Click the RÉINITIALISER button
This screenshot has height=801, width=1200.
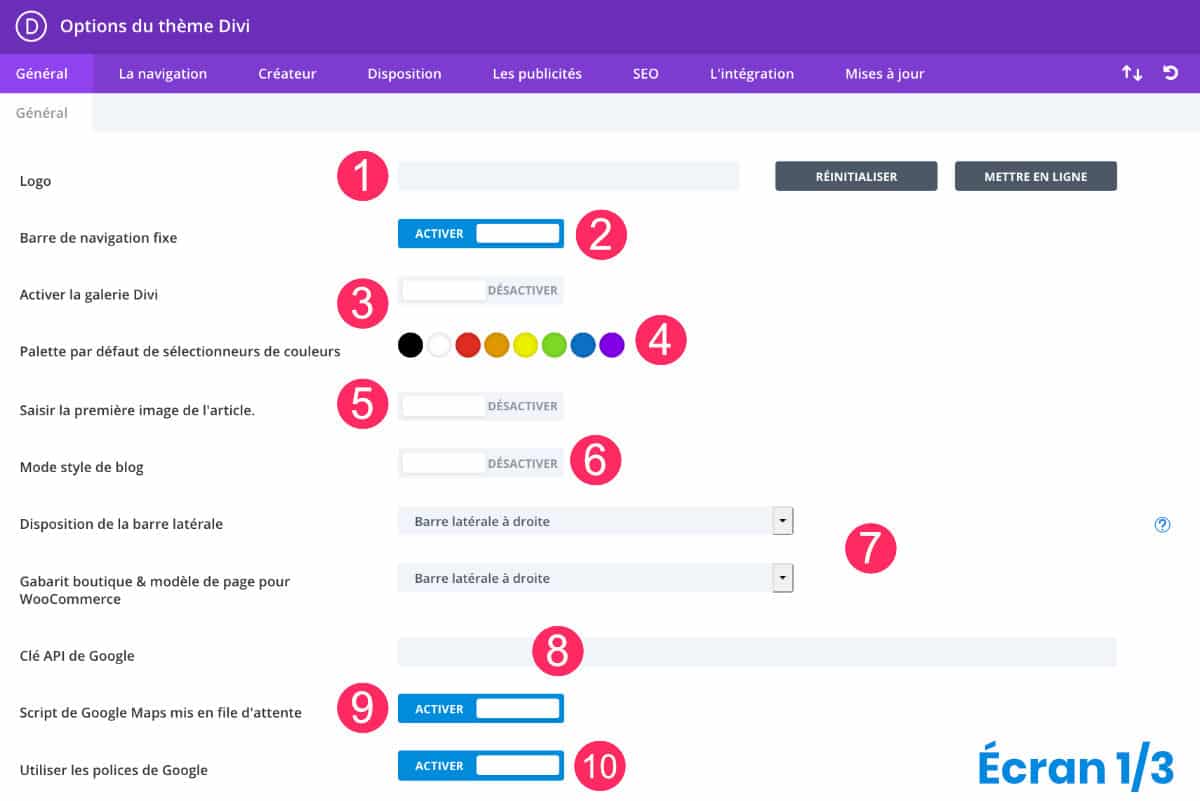856,176
